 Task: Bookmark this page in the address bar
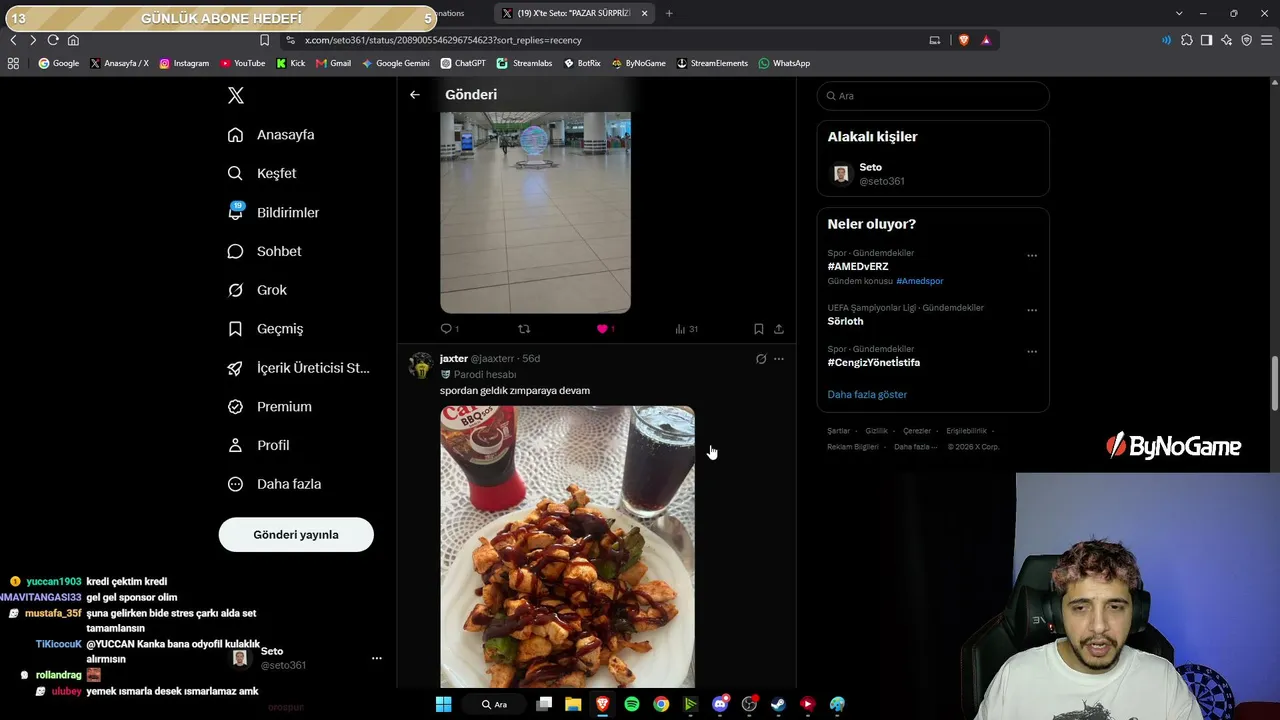pos(264,40)
